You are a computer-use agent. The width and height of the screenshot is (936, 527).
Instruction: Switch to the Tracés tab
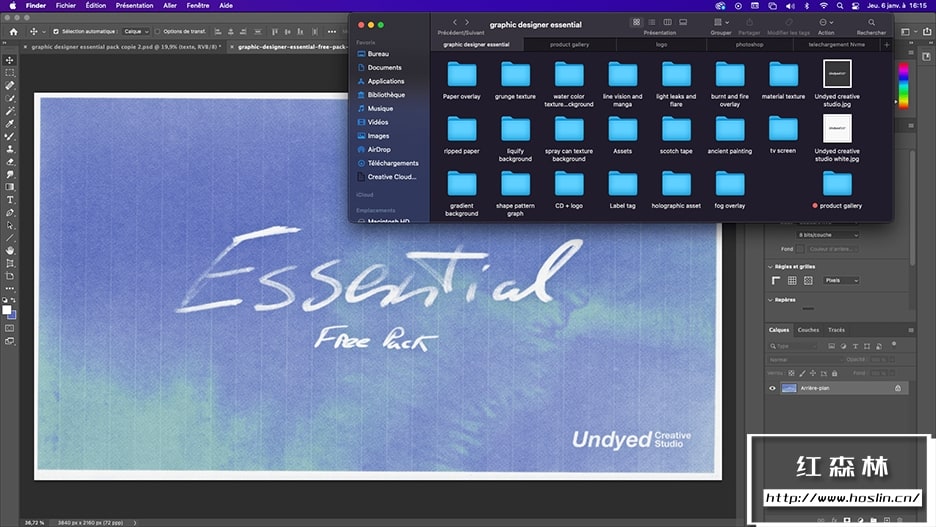coord(836,330)
